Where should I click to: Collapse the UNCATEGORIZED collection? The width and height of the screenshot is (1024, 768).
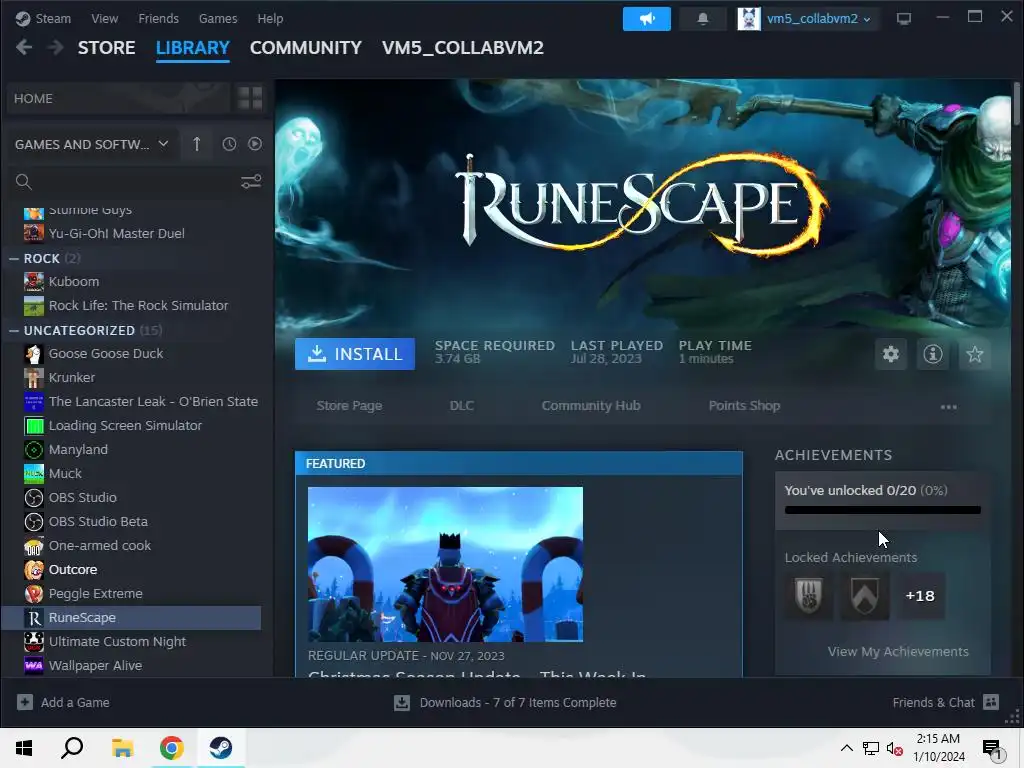pos(14,330)
